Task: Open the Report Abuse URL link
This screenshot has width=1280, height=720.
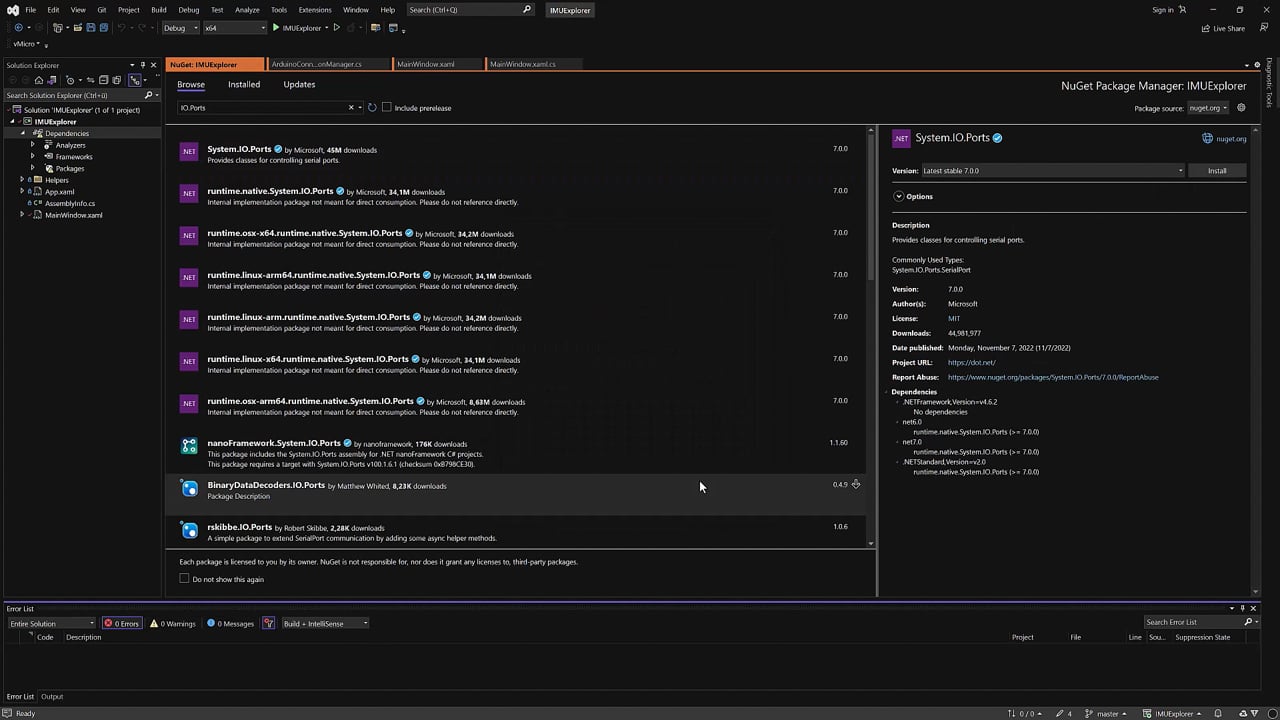Action: [1053, 377]
